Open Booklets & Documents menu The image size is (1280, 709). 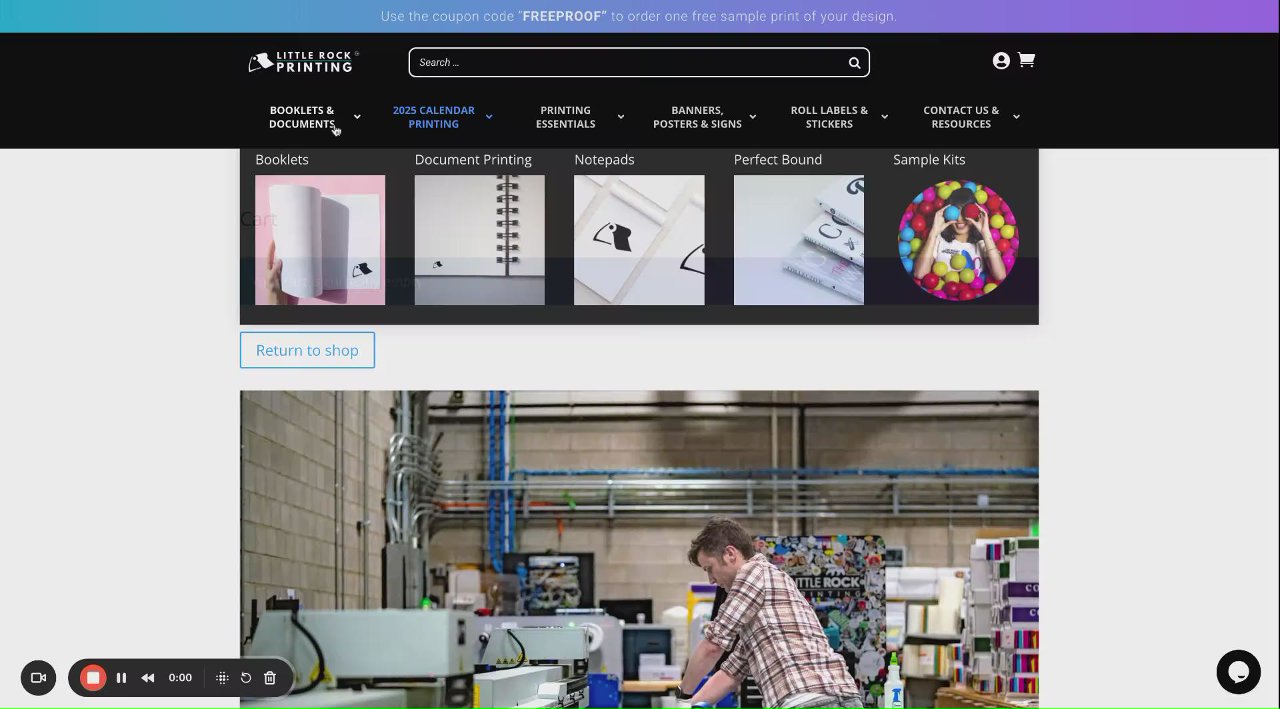tap(302, 117)
